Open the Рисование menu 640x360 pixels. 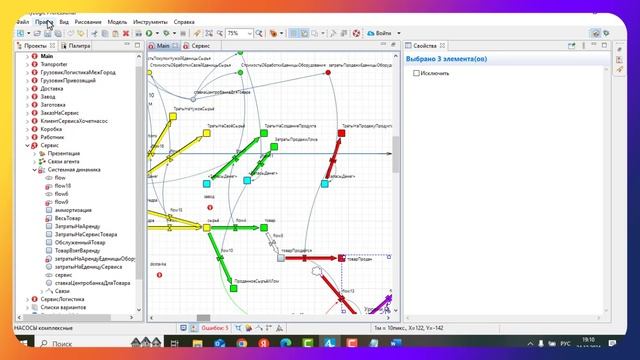pos(88,22)
